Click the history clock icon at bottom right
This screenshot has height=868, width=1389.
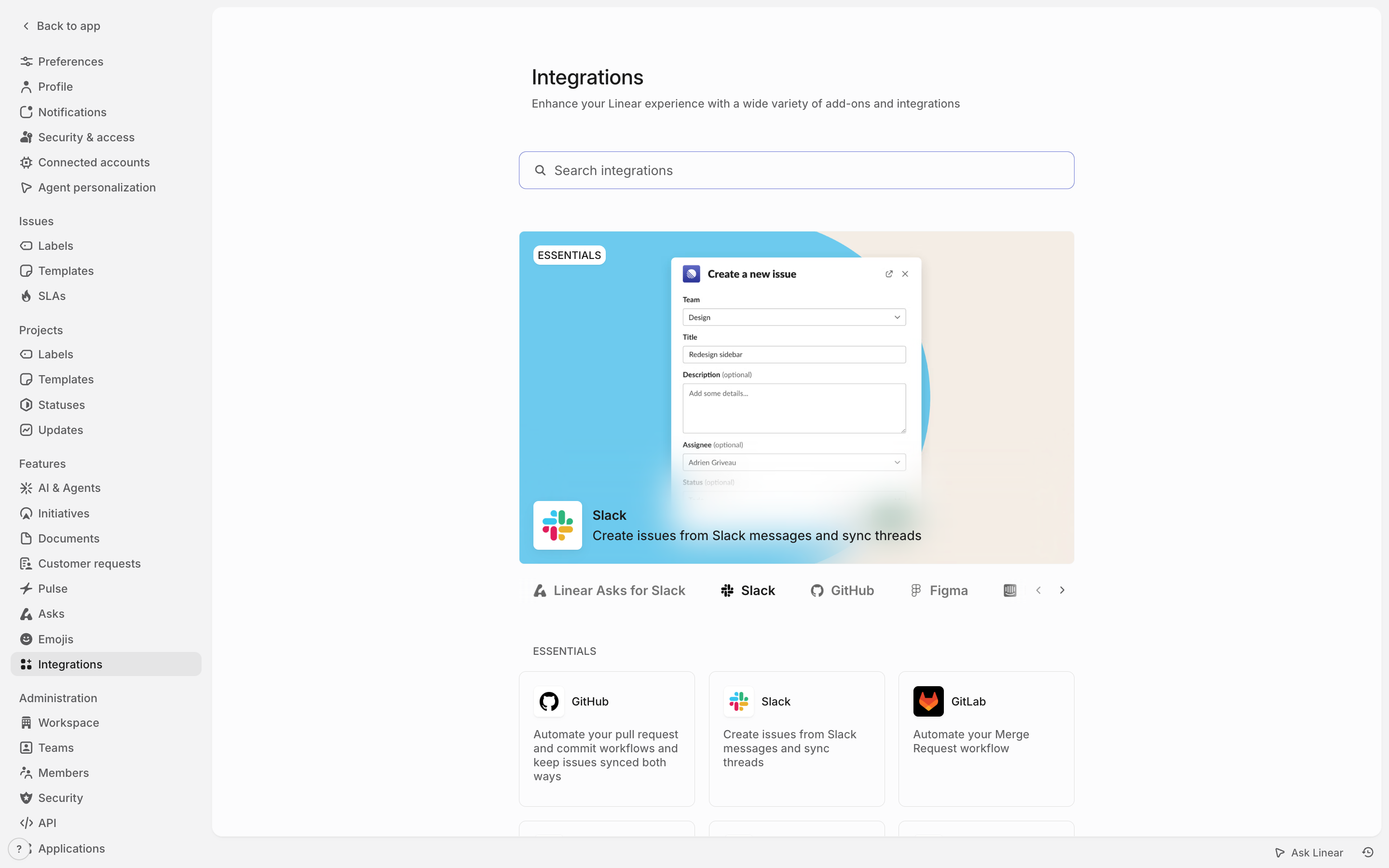(1368, 853)
